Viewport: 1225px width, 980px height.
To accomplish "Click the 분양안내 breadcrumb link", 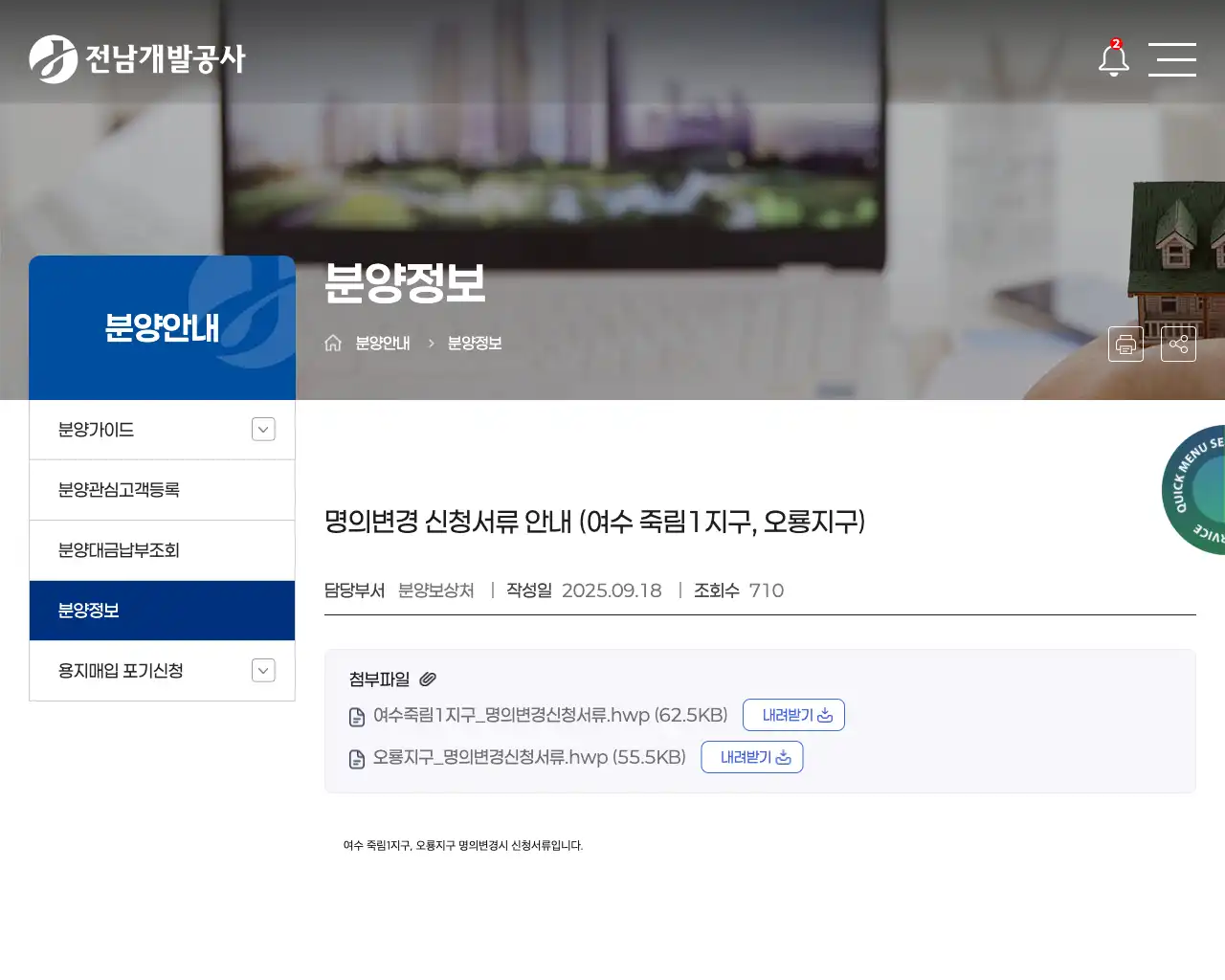I will point(383,343).
